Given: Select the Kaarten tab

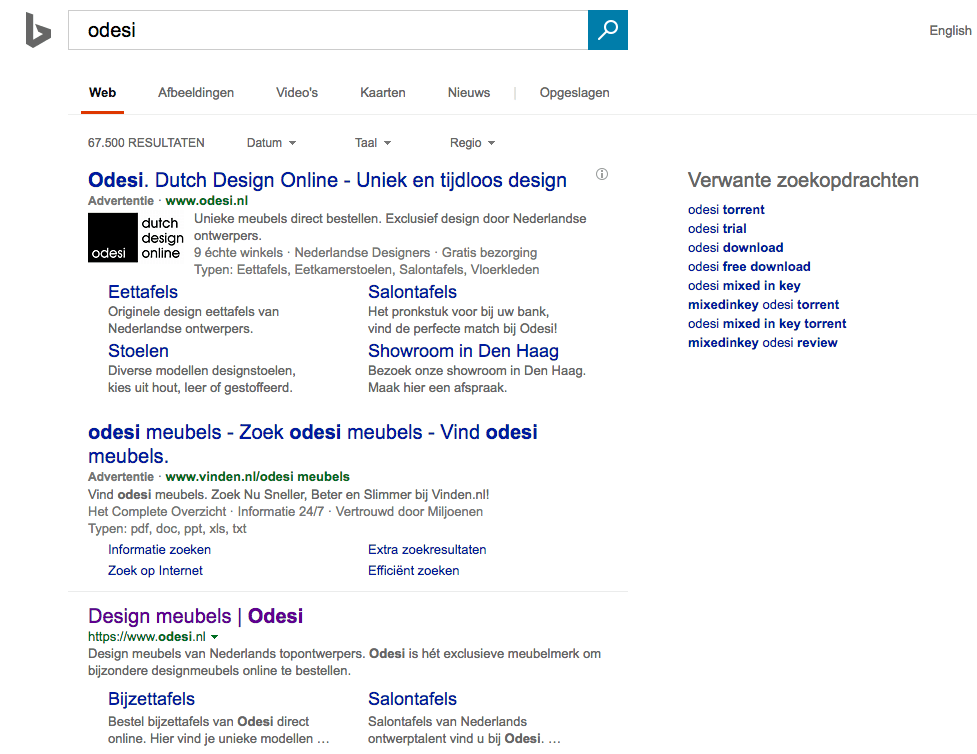Looking at the screenshot, I should pos(382,92).
